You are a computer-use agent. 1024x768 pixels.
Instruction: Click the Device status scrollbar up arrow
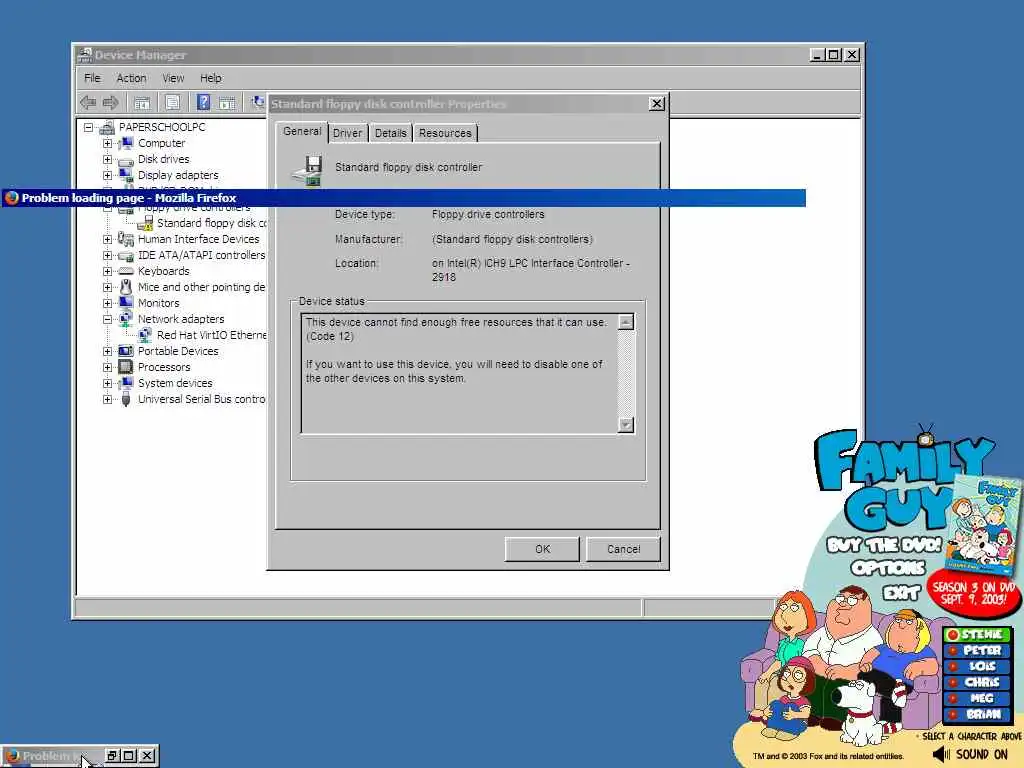pyautogui.click(x=626, y=322)
